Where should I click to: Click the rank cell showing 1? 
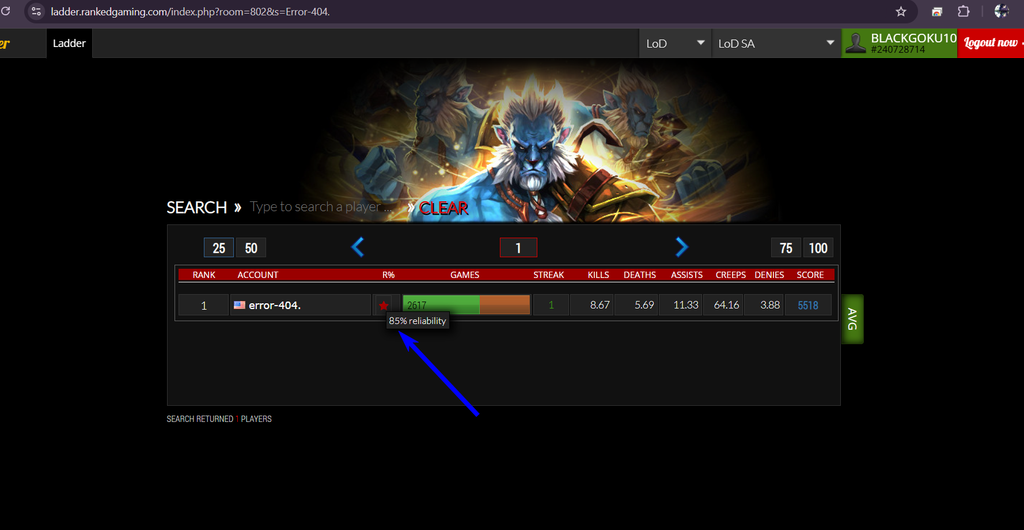[204, 305]
